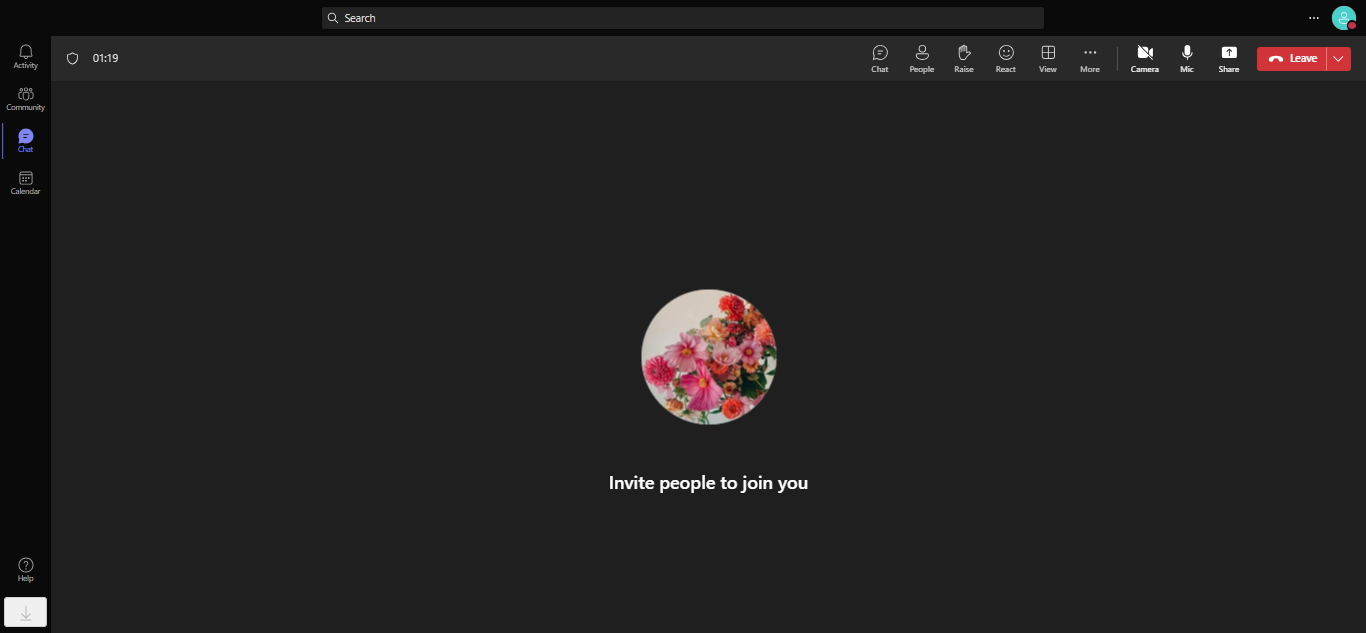This screenshot has height=633, width=1366.
Task: Open More meeting options
Action: click(x=1090, y=58)
